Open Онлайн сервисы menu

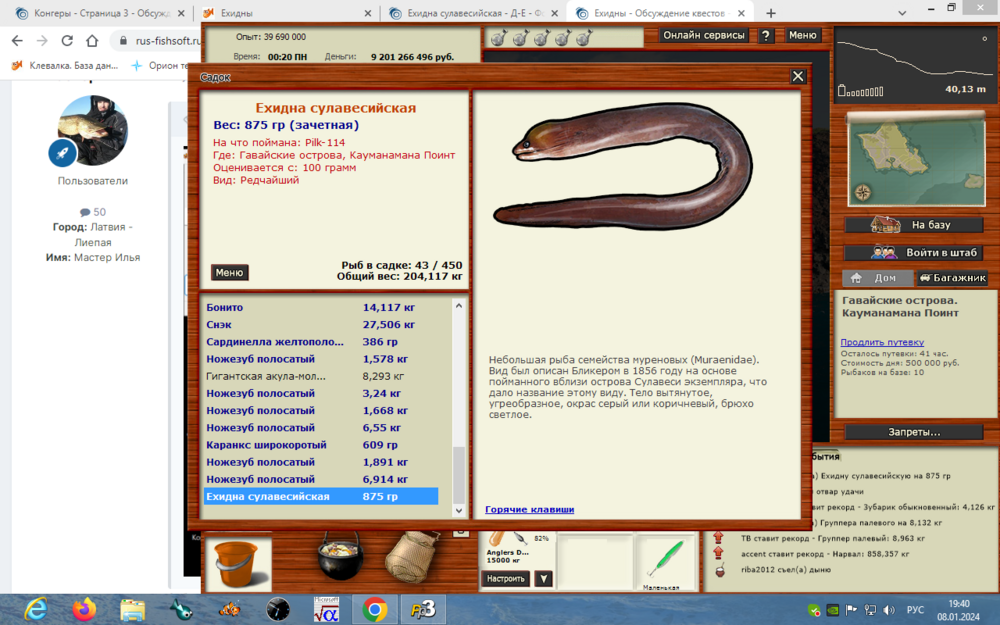click(704, 36)
